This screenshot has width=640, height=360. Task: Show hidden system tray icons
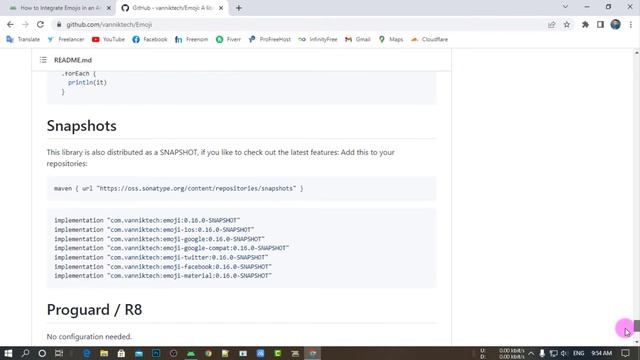531,353
